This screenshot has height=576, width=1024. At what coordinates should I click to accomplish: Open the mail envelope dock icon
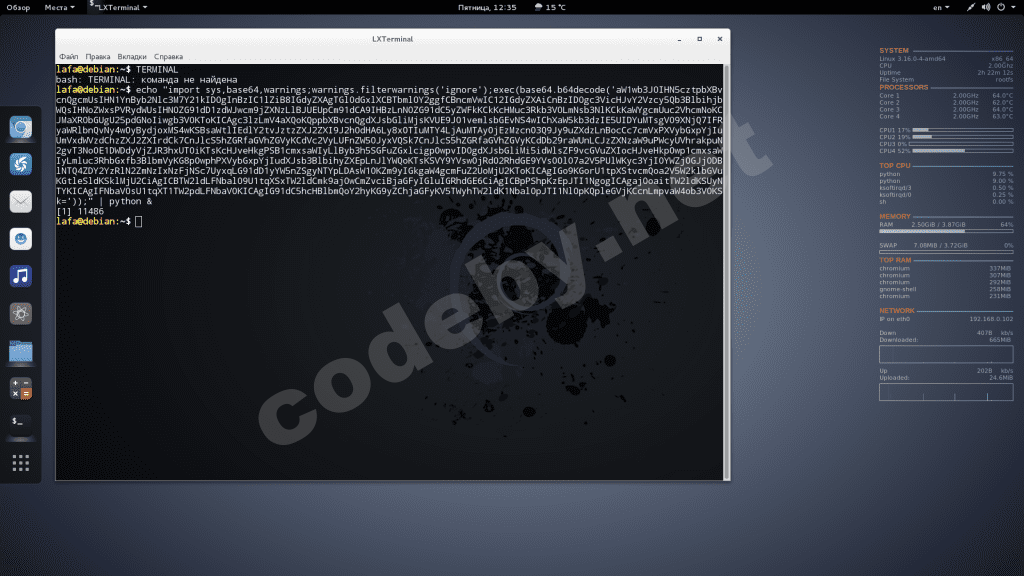(x=20, y=201)
